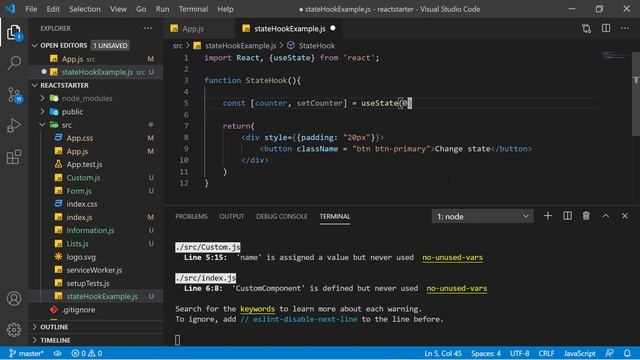Click the feedback icon in status bar
The height and width of the screenshot is (360, 640).
(609, 353)
